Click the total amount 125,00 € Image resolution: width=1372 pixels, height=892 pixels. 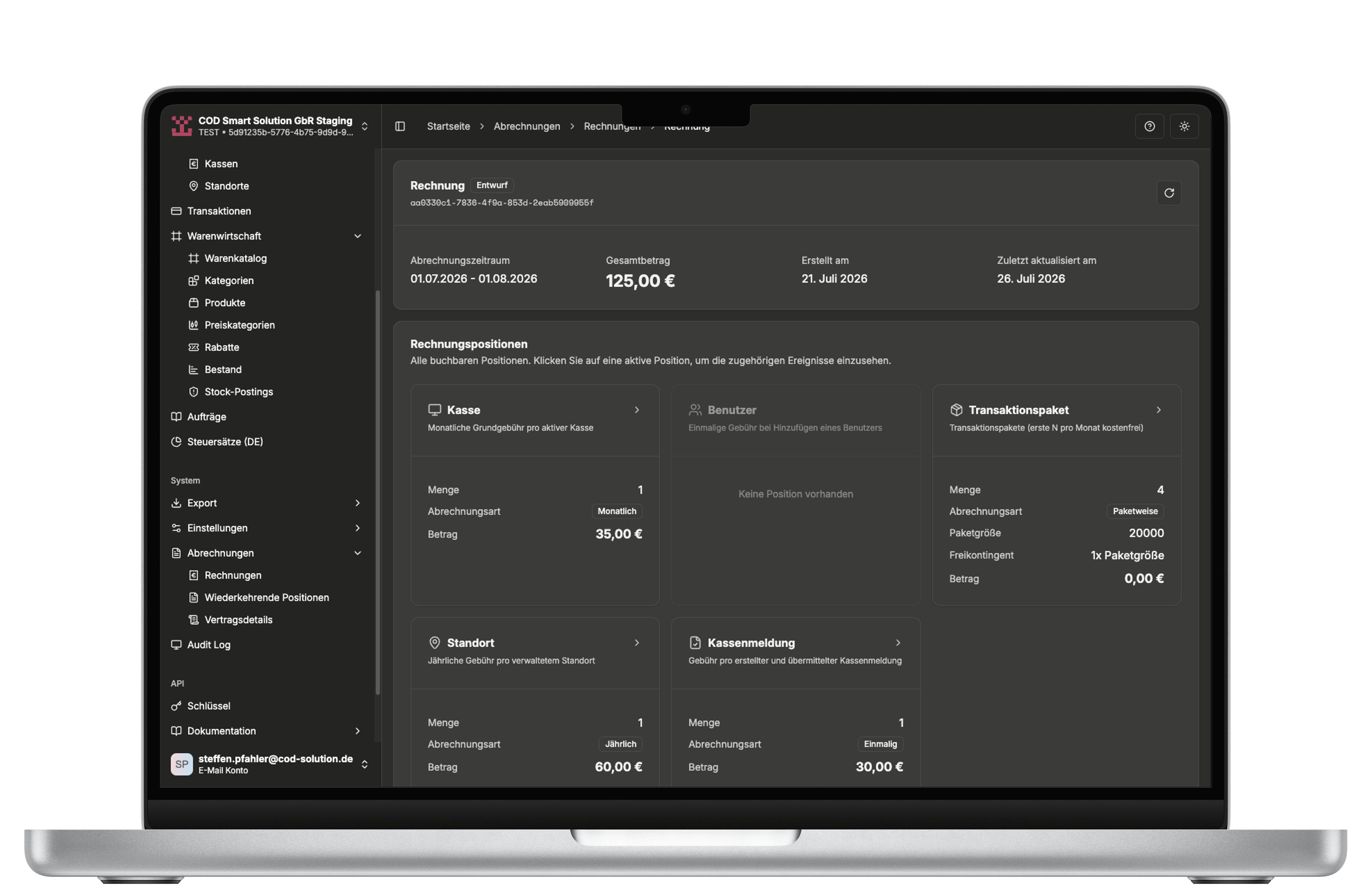tap(640, 281)
